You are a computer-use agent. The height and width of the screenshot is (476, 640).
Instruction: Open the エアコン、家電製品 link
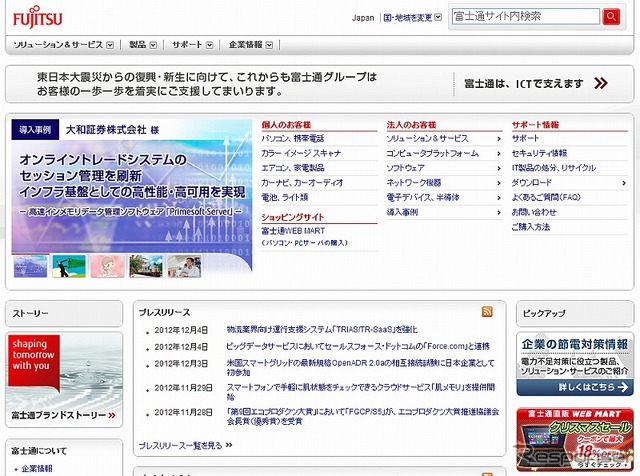point(293,168)
